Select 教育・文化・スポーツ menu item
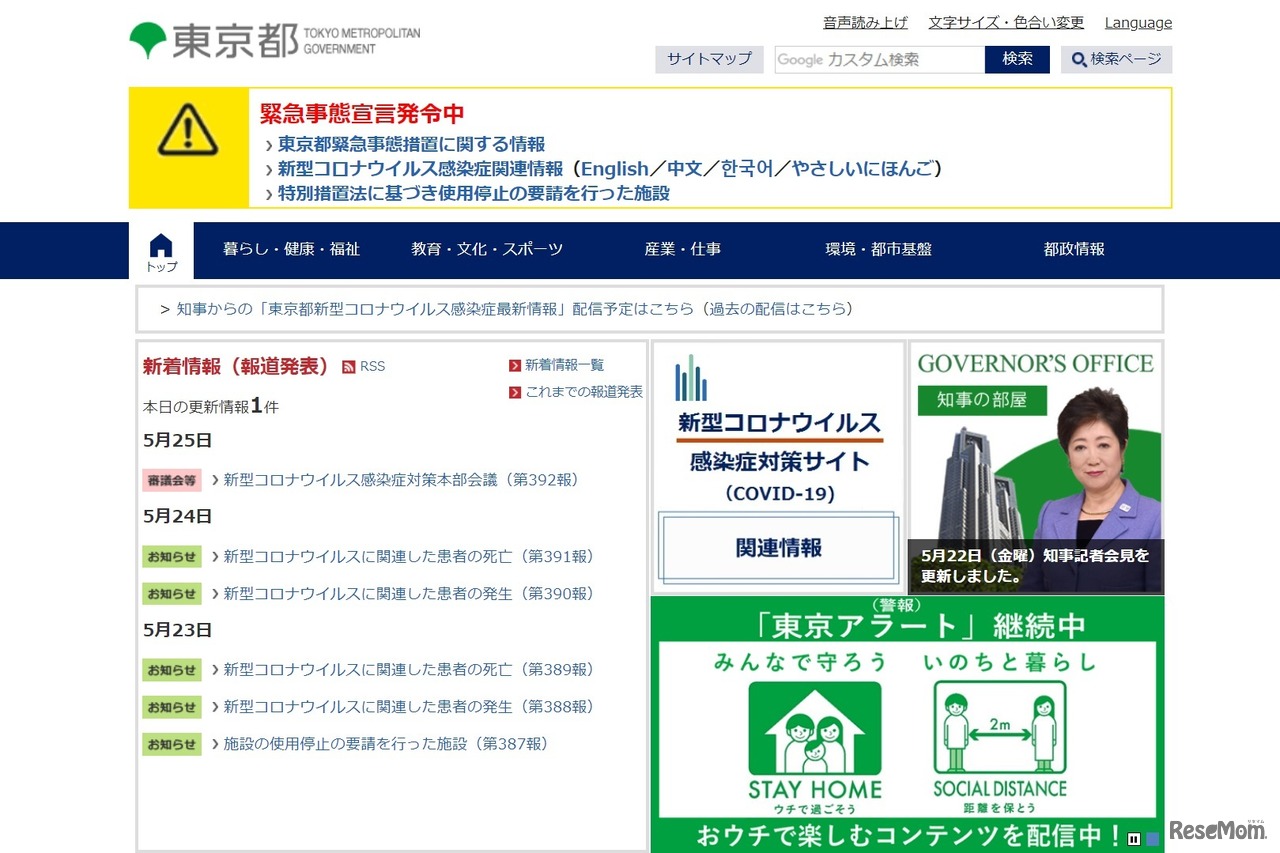 487,249
